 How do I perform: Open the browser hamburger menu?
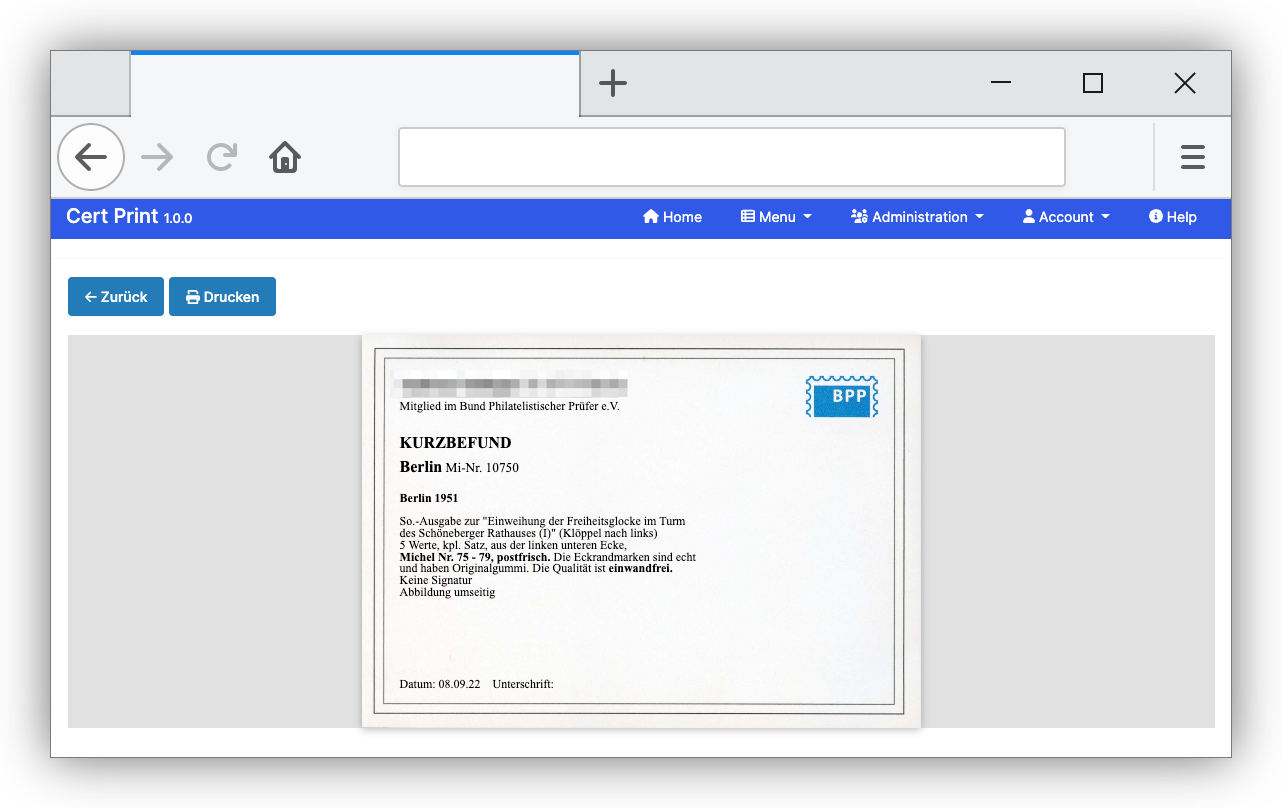[1192, 157]
